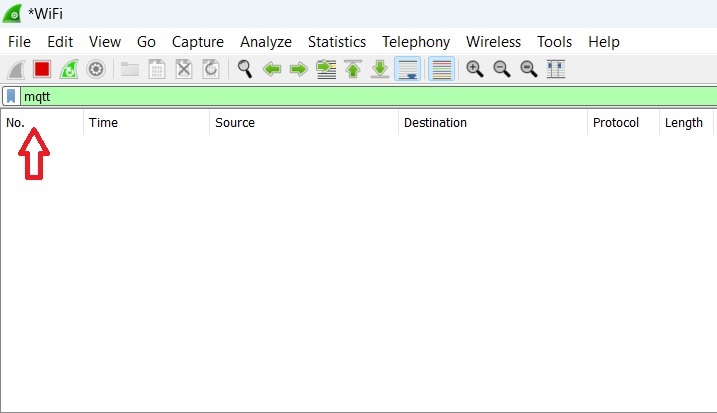Open a capture file folder icon

[x=130, y=70]
